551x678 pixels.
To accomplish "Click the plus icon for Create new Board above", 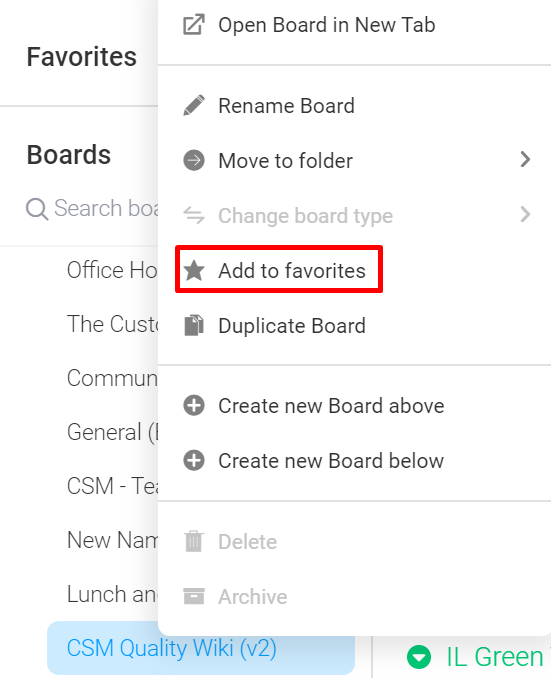I will click(x=194, y=406).
